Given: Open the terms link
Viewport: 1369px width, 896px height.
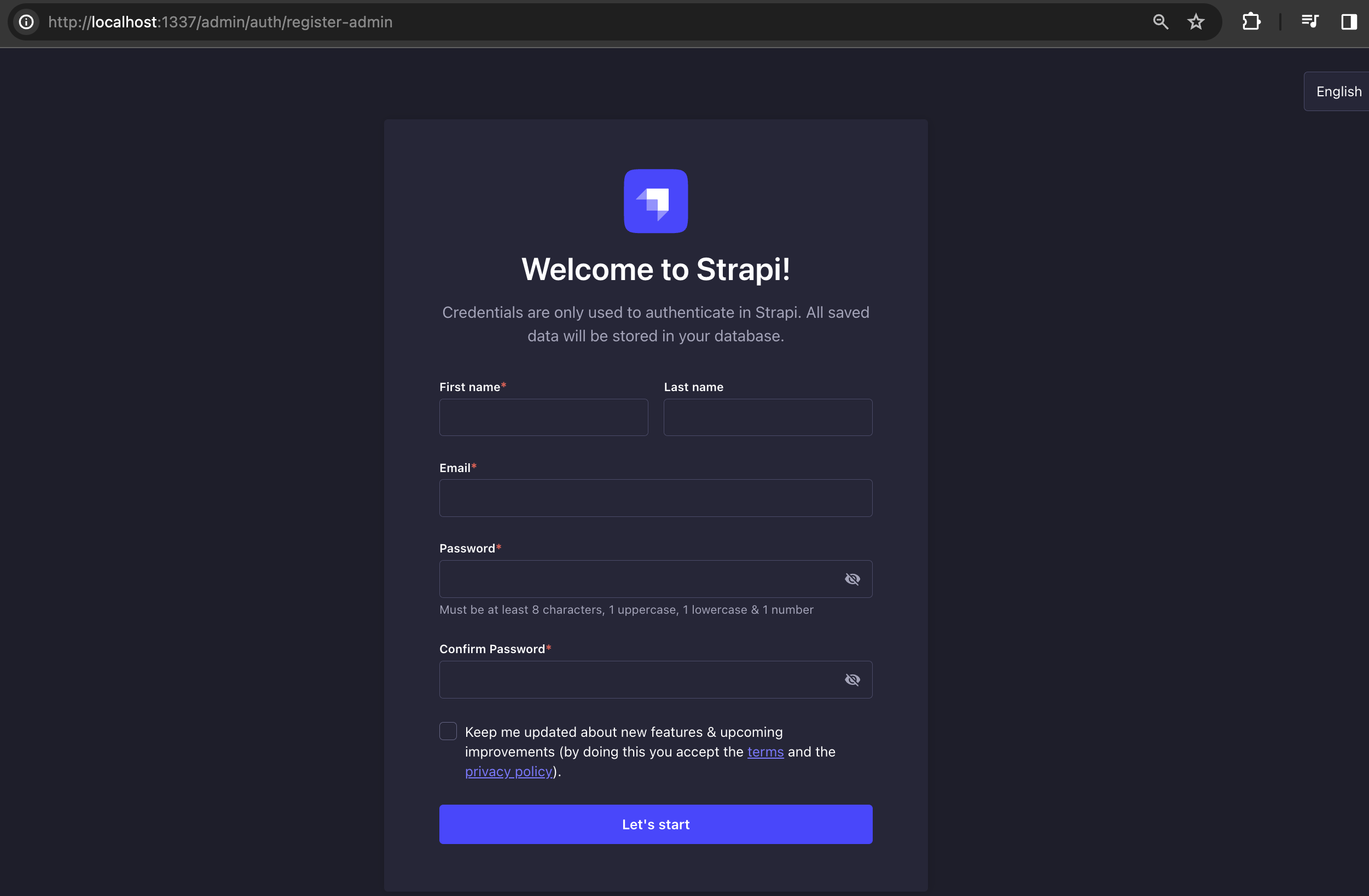Looking at the screenshot, I should pos(765,752).
